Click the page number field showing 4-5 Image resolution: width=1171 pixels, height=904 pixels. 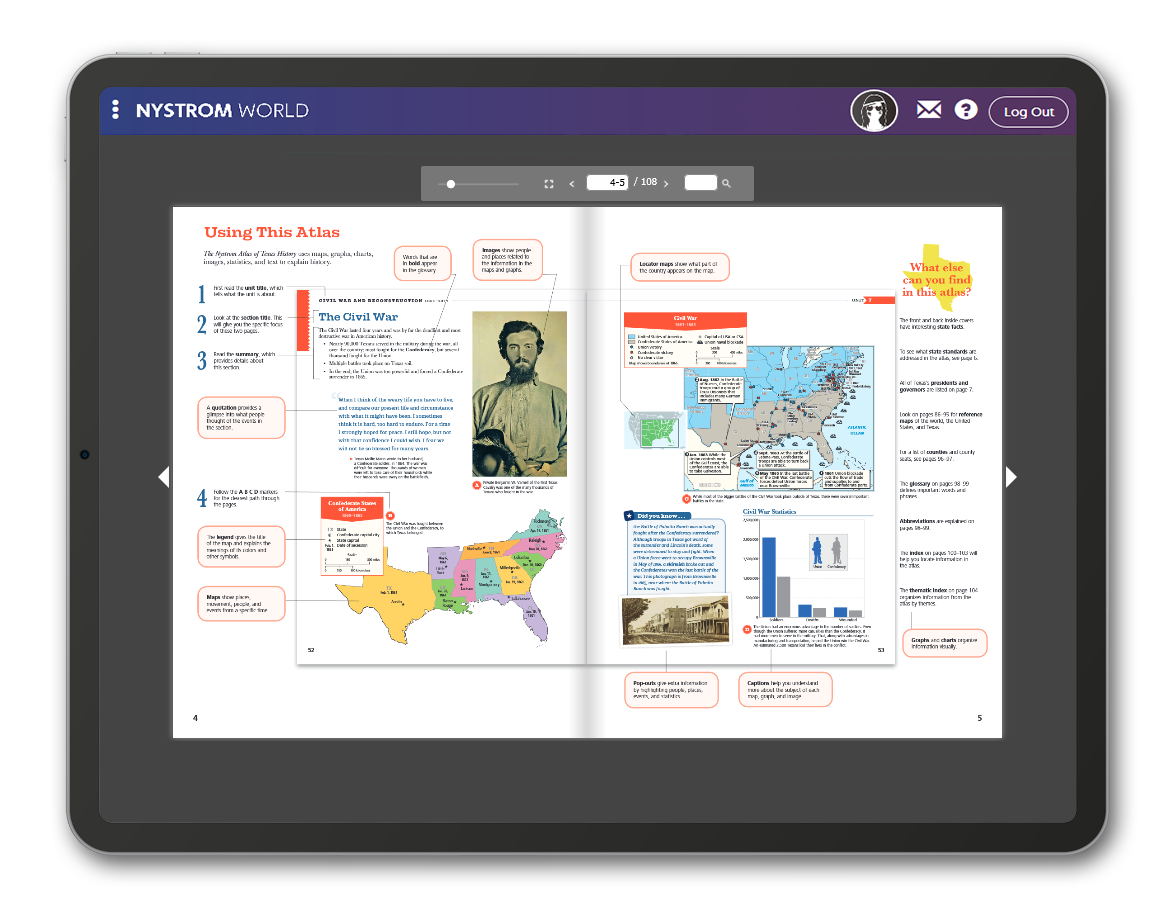pyautogui.click(x=608, y=182)
